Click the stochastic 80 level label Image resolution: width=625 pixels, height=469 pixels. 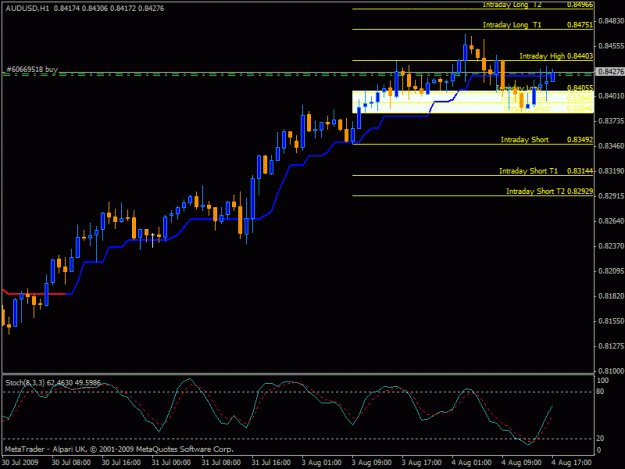click(600, 392)
